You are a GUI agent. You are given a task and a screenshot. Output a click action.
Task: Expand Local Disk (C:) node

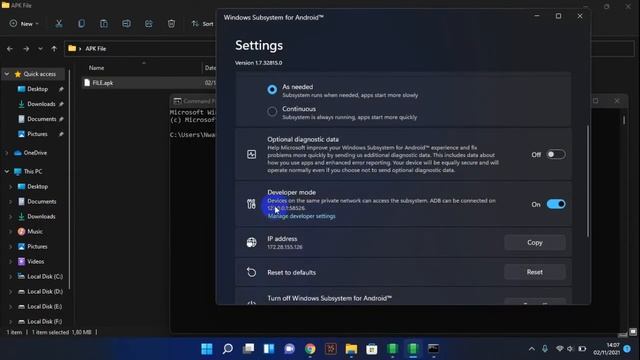[x=11, y=277]
